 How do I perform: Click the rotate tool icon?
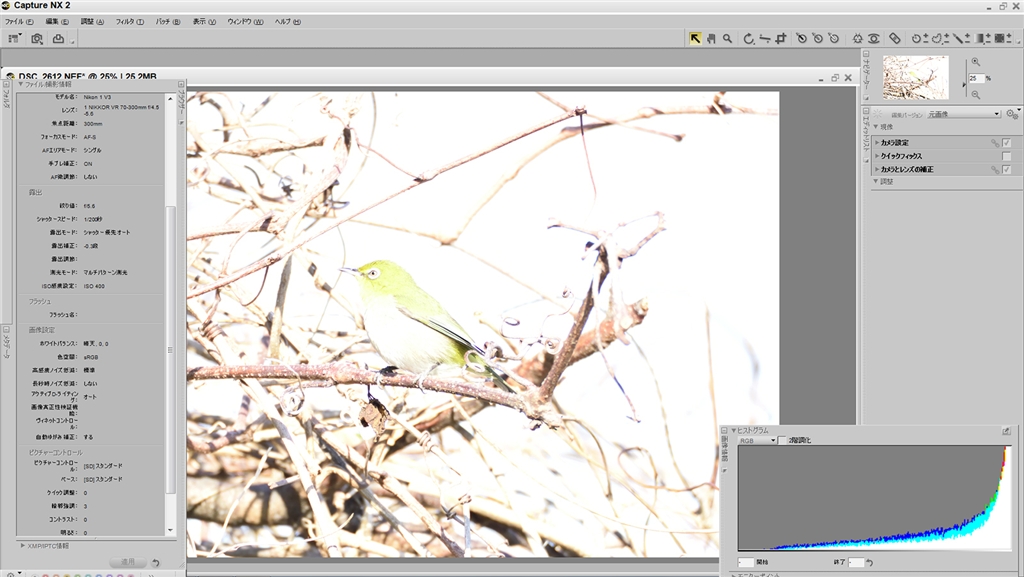pyautogui.click(x=748, y=39)
